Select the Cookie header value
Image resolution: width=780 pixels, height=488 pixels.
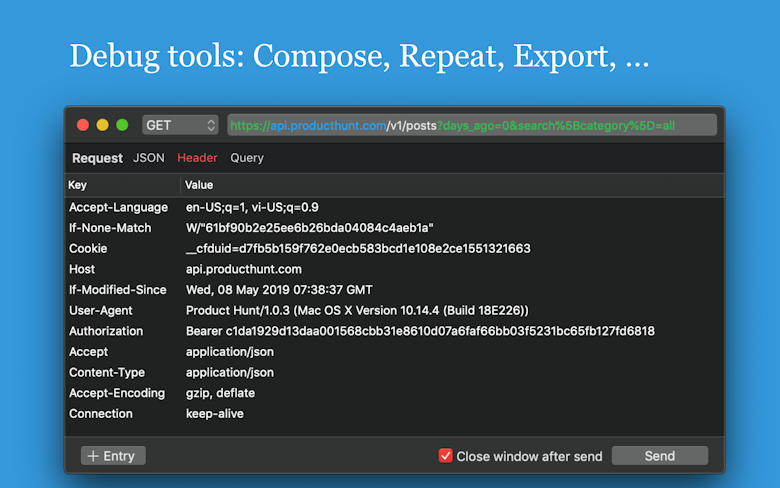tap(358, 249)
